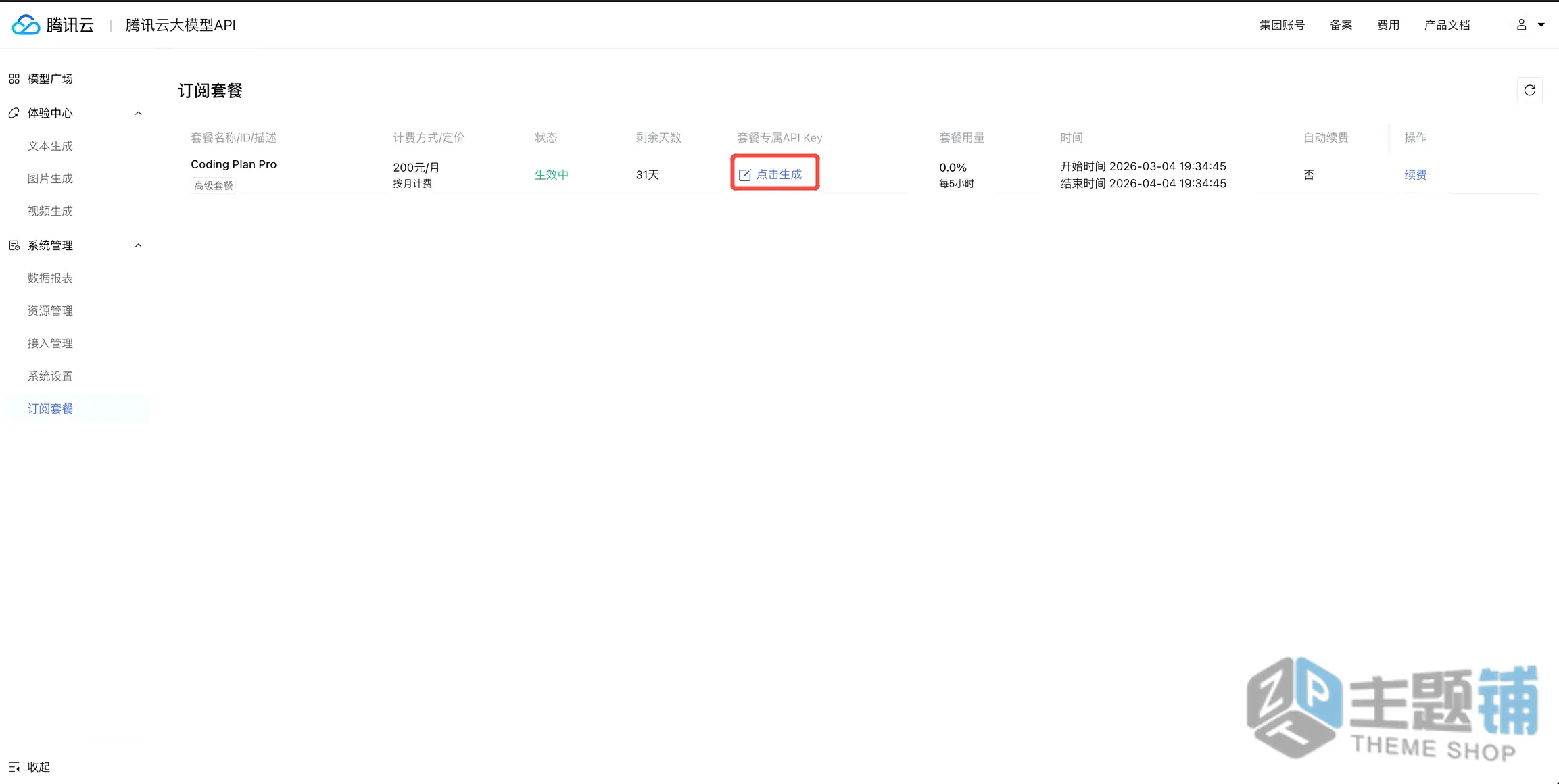This screenshot has height=784, width=1559.
Task: Go to 图片生成
Action: (50, 178)
